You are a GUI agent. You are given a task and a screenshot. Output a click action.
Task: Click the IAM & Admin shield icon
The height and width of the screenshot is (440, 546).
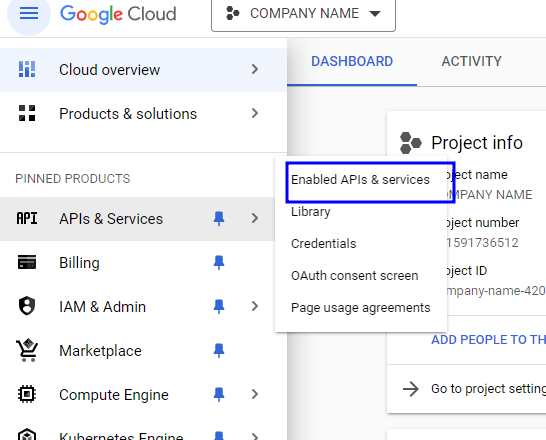point(27,306)
